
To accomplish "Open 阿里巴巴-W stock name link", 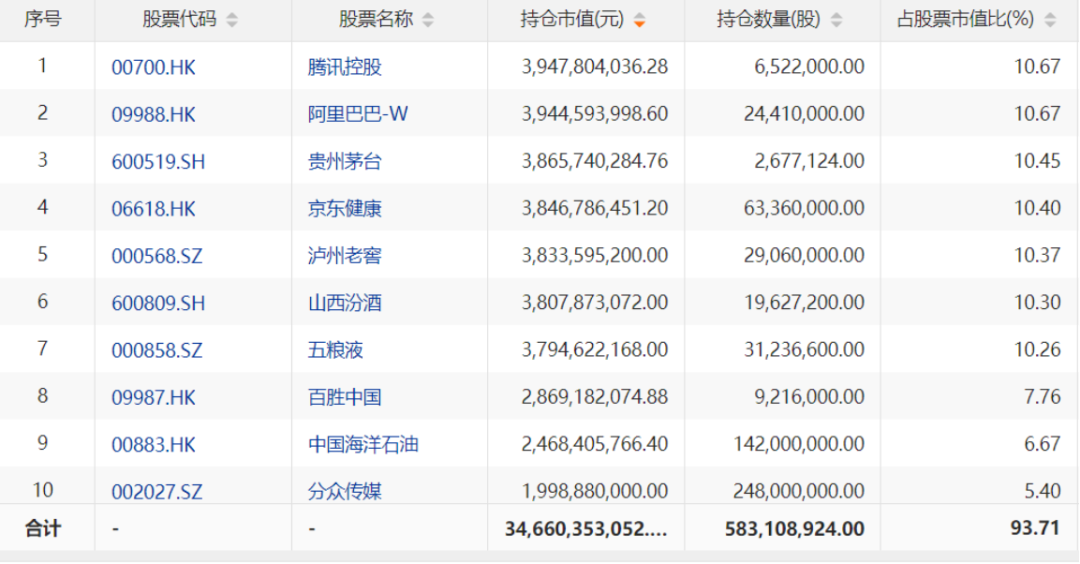I will pos(357,114).
